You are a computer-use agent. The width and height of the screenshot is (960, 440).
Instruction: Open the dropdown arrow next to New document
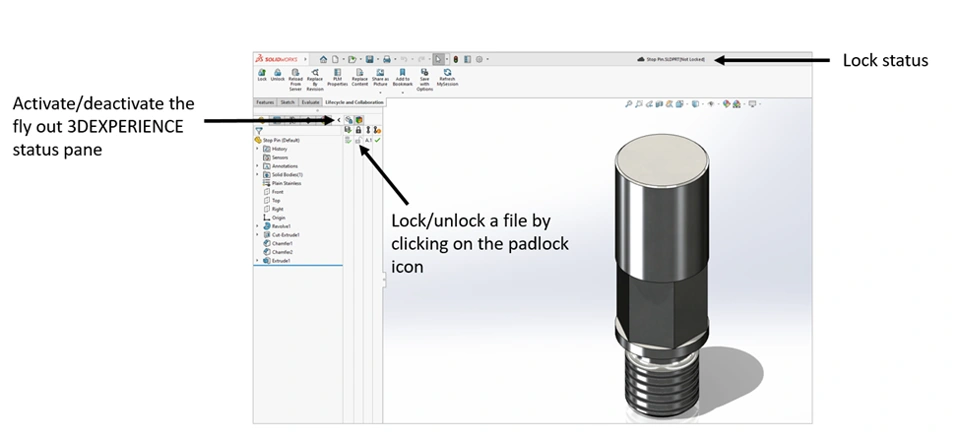coord(343,59)
